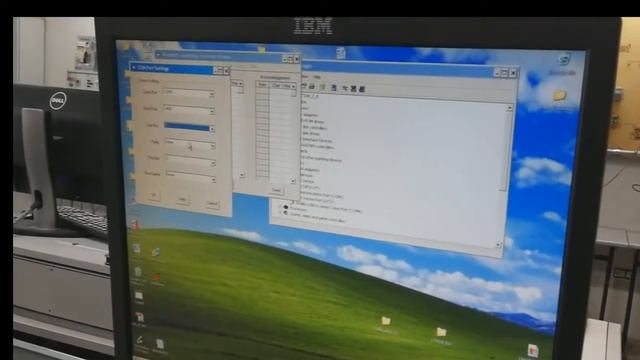Select the right folder icon on the grassy hill

click(442, 333)
